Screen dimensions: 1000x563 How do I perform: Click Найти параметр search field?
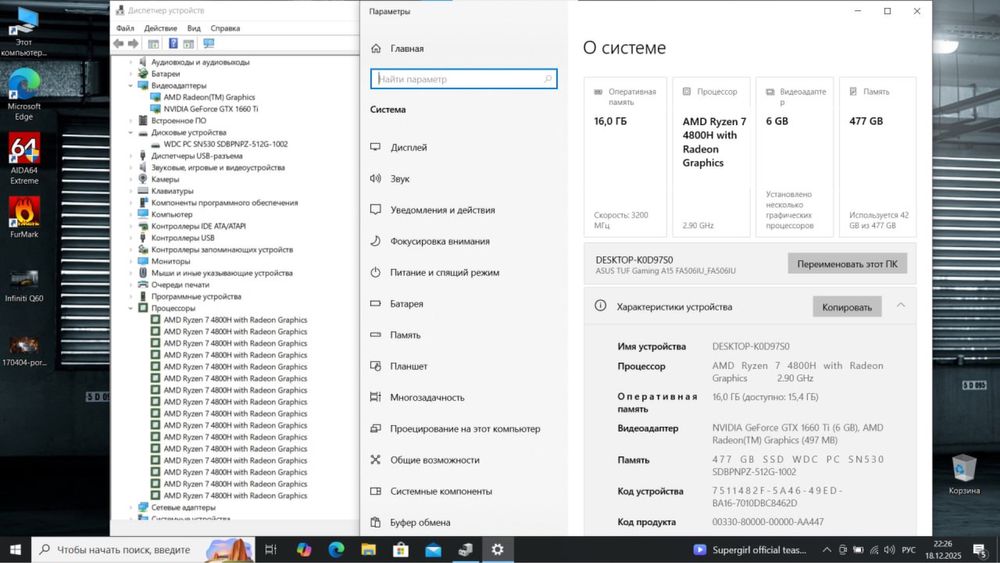pyautogui.click(x=464, y=79)
